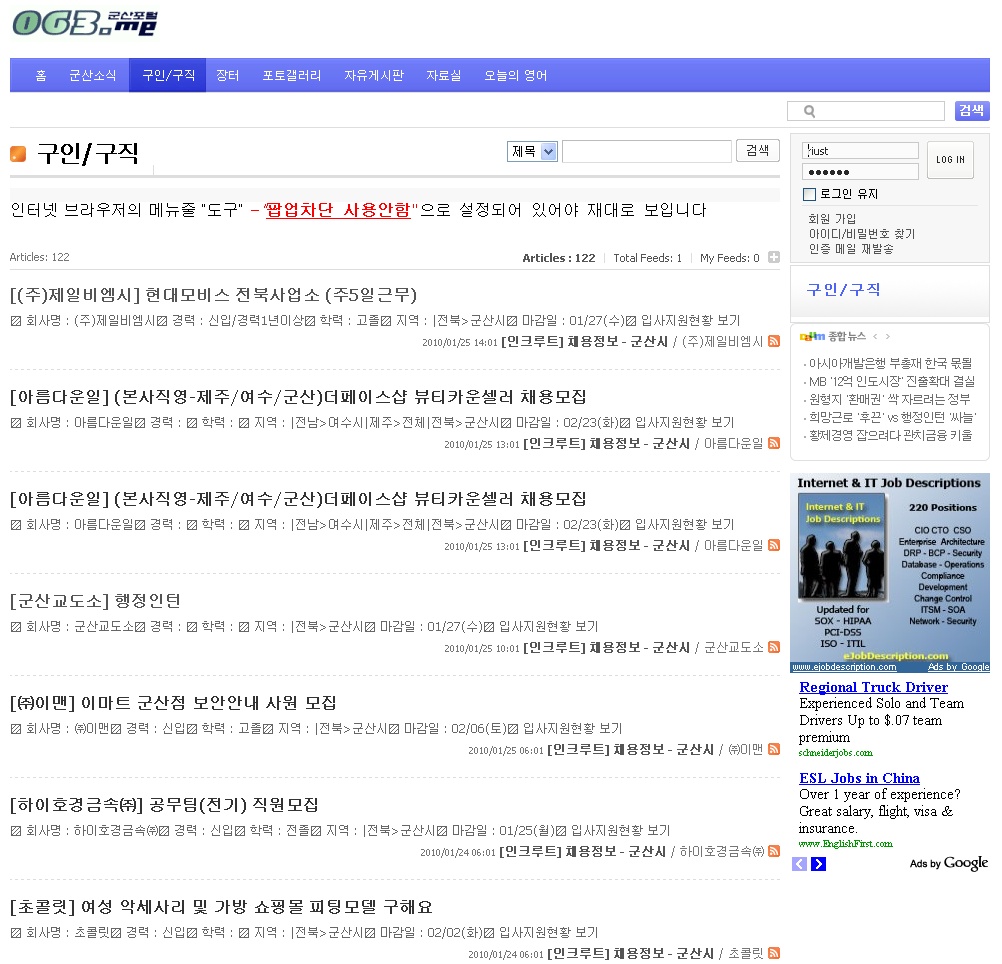Click the previous ads arrow button
1002x964 pixels.
tap(799, 864)
